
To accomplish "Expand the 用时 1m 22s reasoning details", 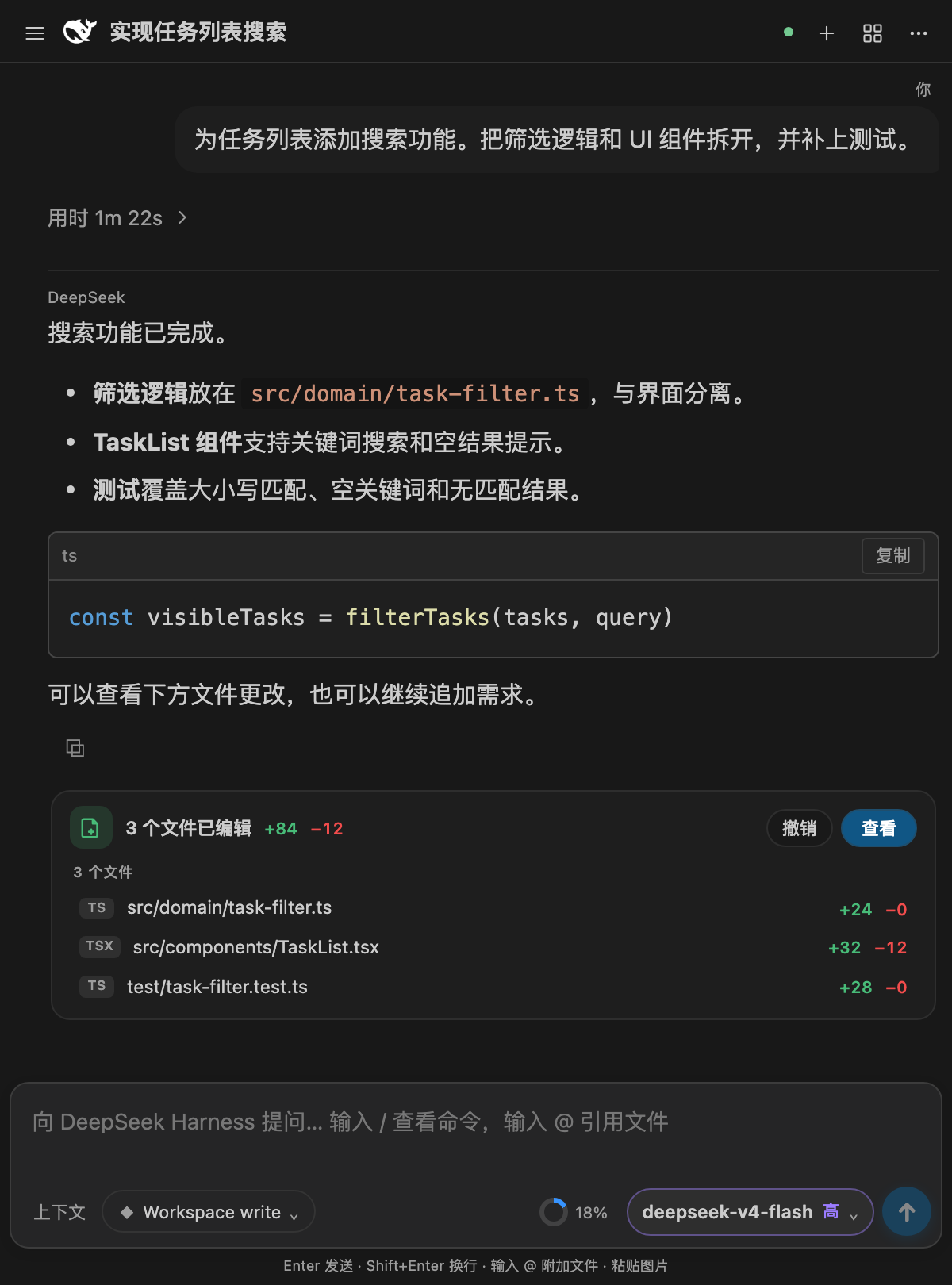I will [x=117, y=218].
